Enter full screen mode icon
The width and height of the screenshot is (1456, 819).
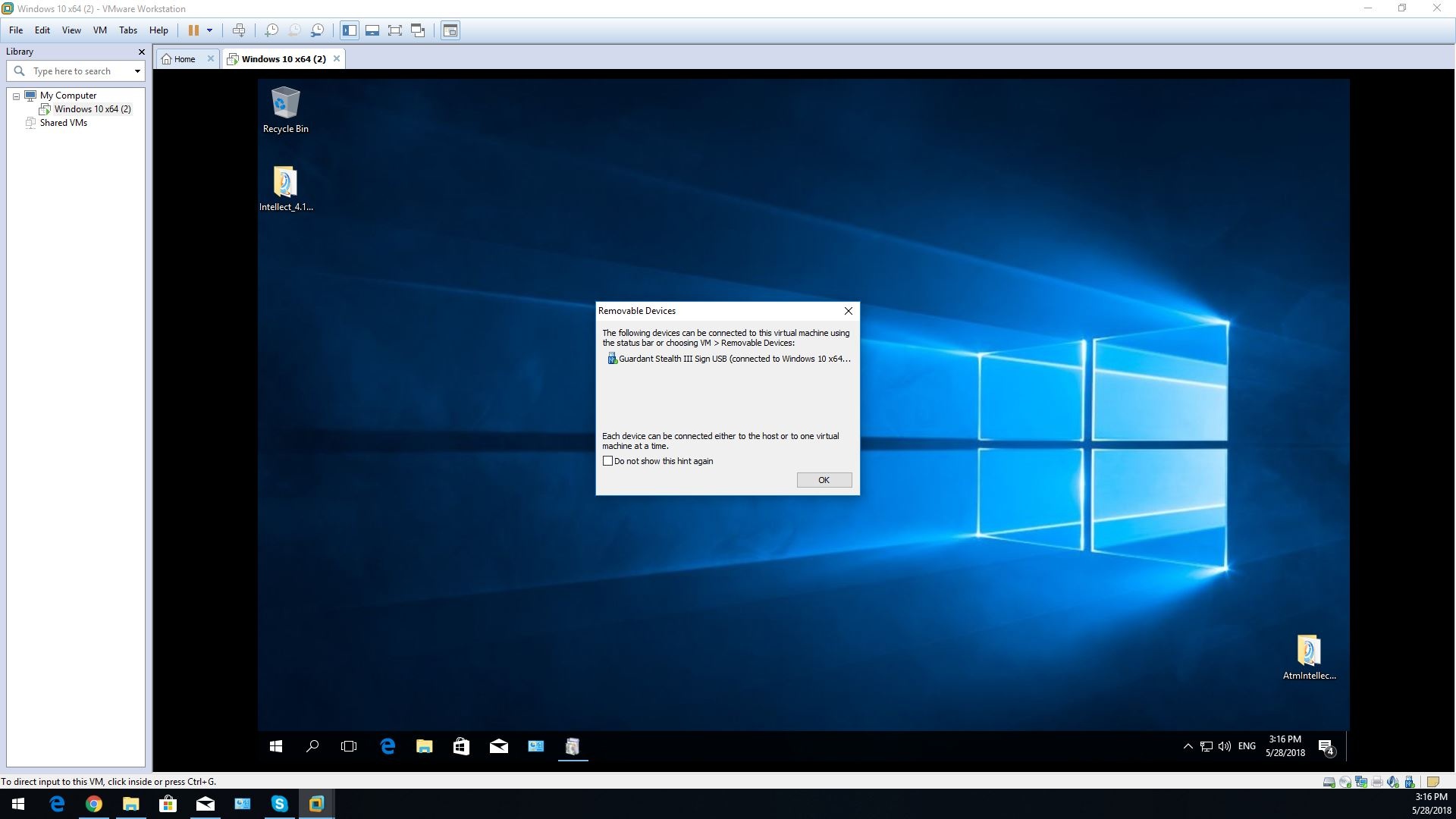coord(395,30)
